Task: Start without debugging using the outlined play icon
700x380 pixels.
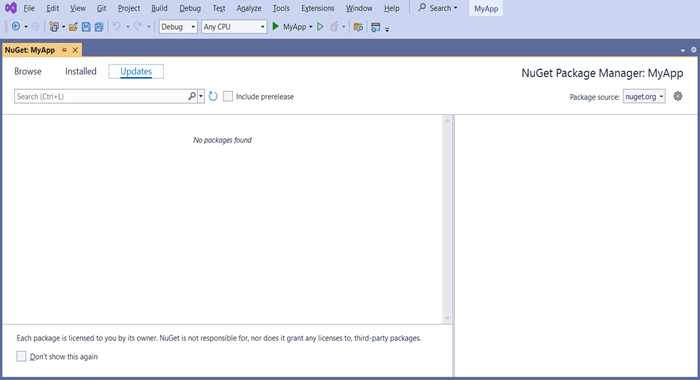Action: click(320, 27)
